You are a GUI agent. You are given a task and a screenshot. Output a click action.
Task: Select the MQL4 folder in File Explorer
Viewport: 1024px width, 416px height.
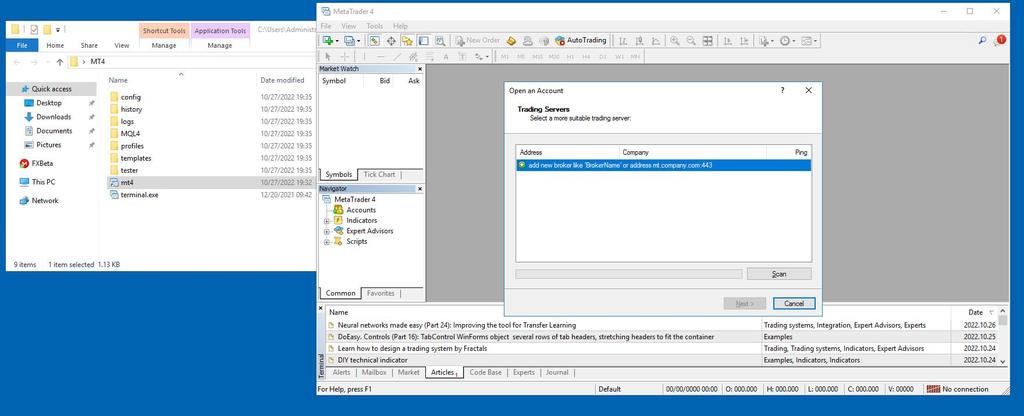click(130, 134)
